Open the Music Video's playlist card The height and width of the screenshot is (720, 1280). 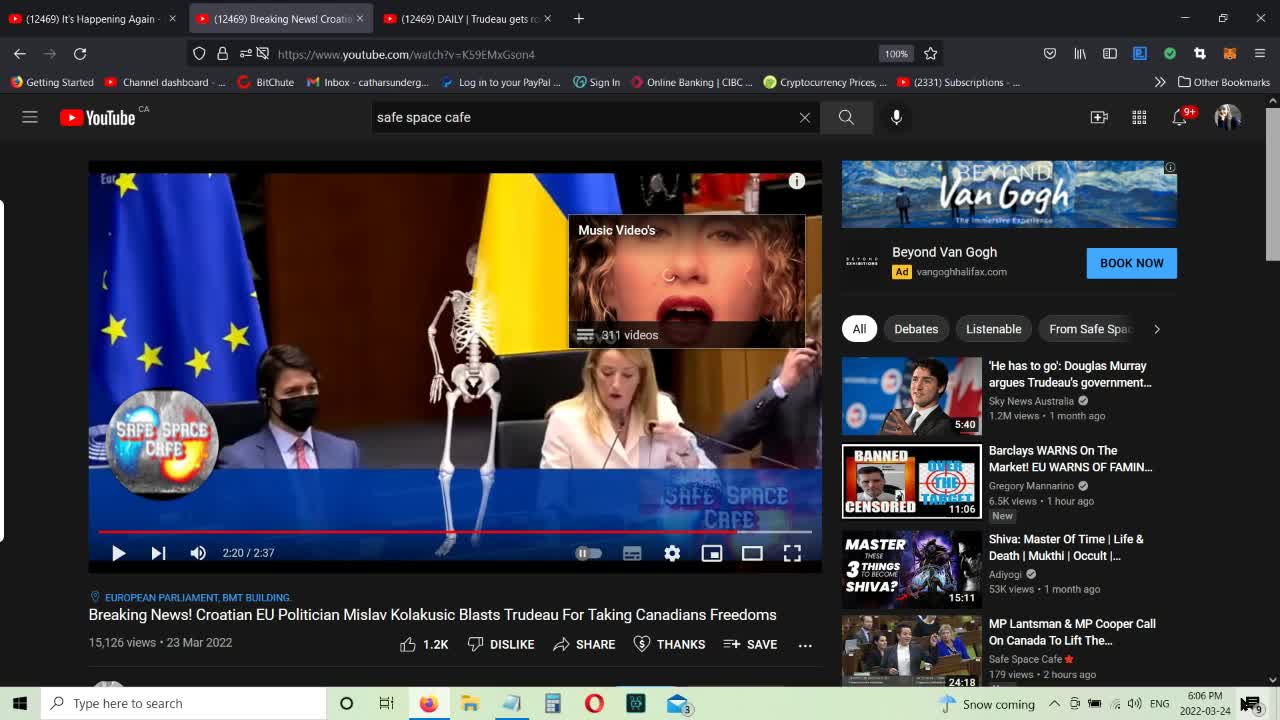[x=686, y=281]
